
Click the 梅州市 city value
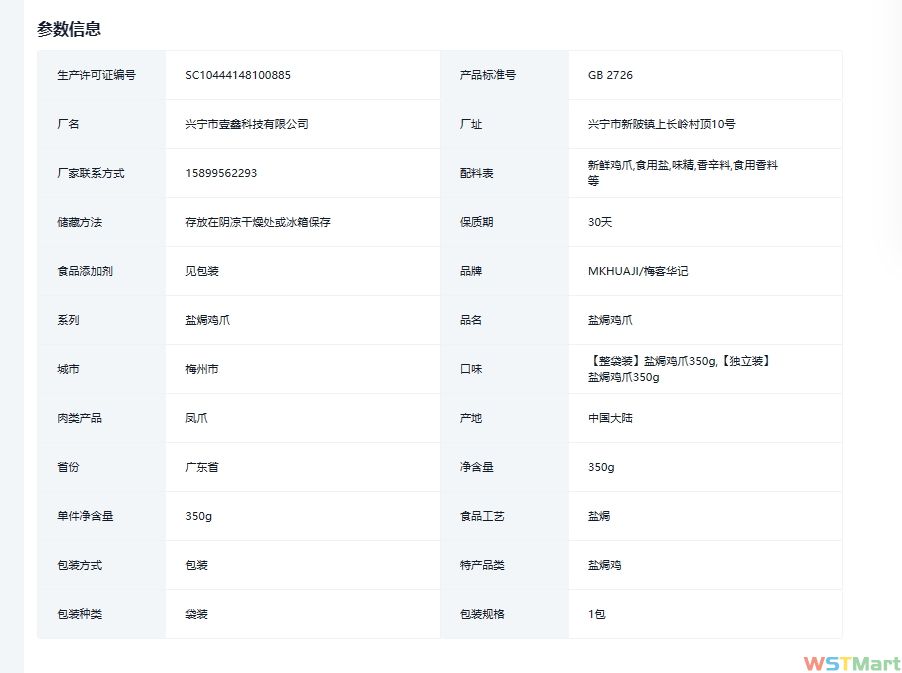pos(202,369)
